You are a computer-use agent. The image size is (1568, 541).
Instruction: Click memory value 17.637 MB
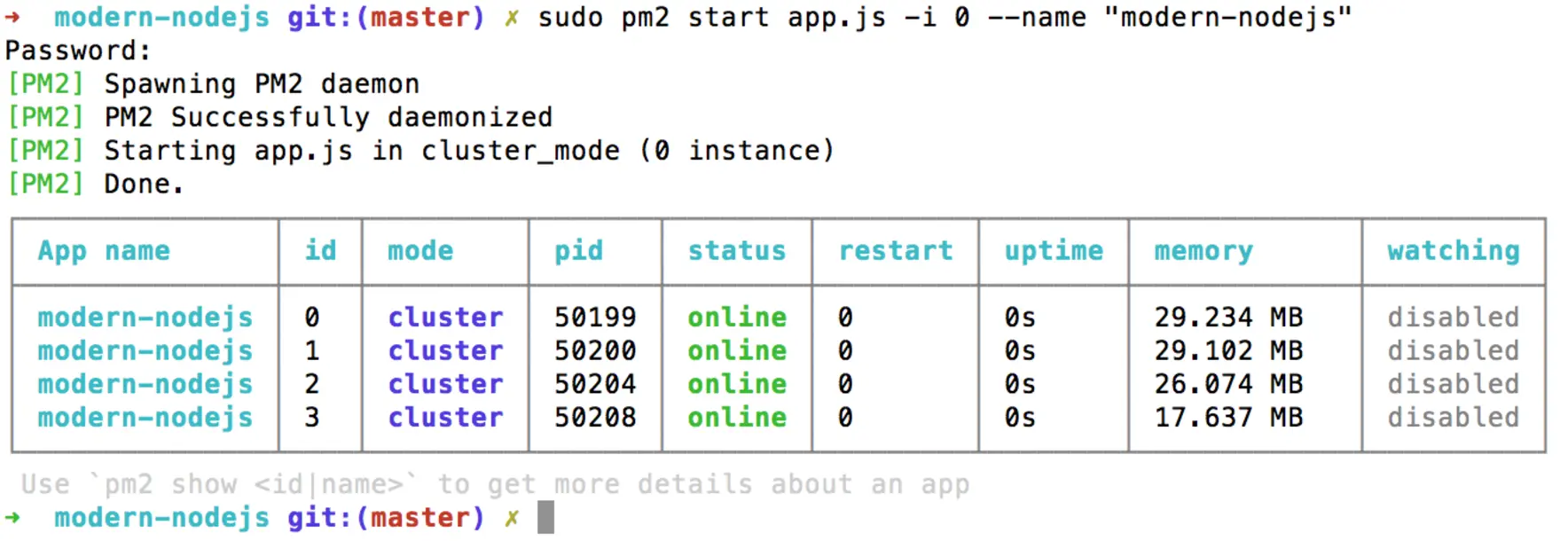click(x=1228, y=418)
